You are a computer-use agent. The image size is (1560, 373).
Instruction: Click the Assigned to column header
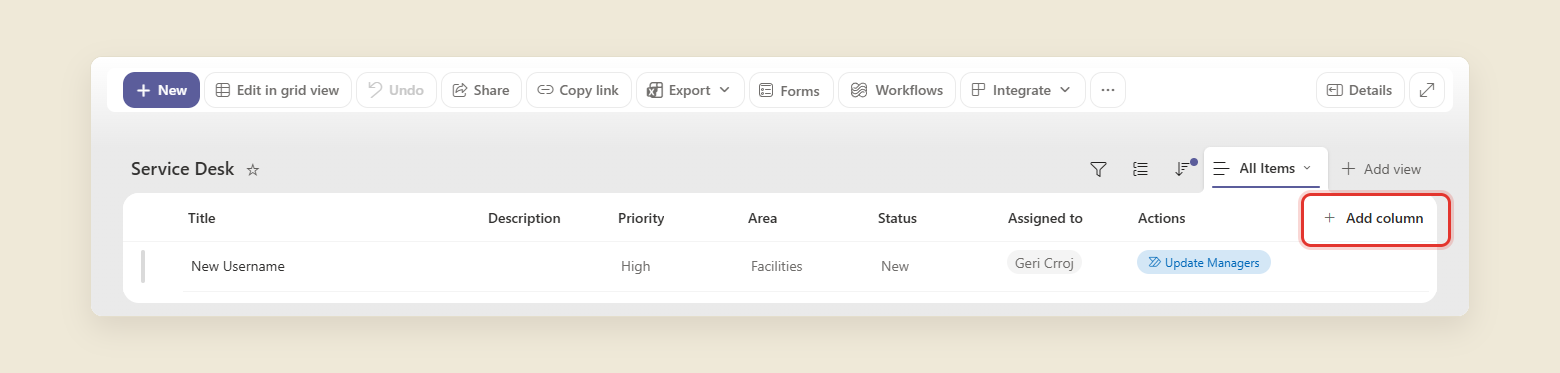click(x=1045, y=218)
